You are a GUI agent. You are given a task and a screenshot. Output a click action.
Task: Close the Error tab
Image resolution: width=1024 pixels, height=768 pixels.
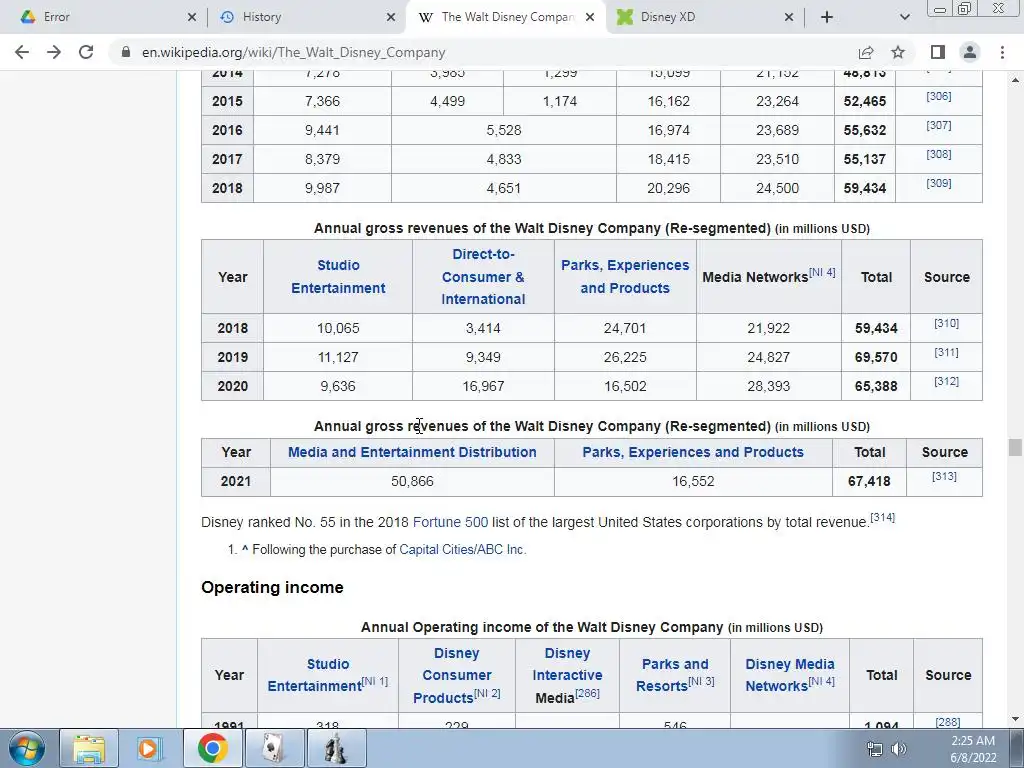[191, 17]
